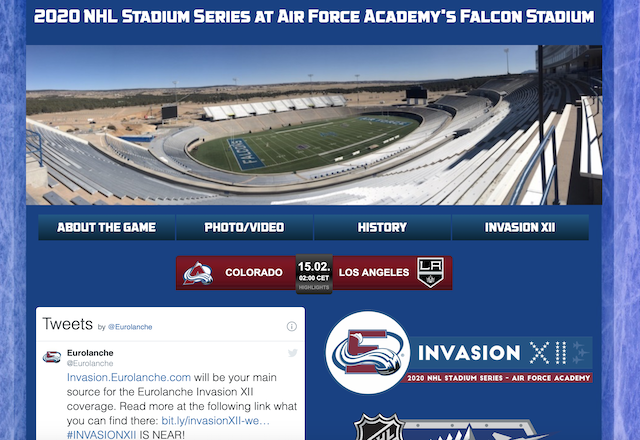Image resolution: width=640 pixels, height=440 pixels.
Task: Open the Invasion XII menu item
Action: (520, 227)
